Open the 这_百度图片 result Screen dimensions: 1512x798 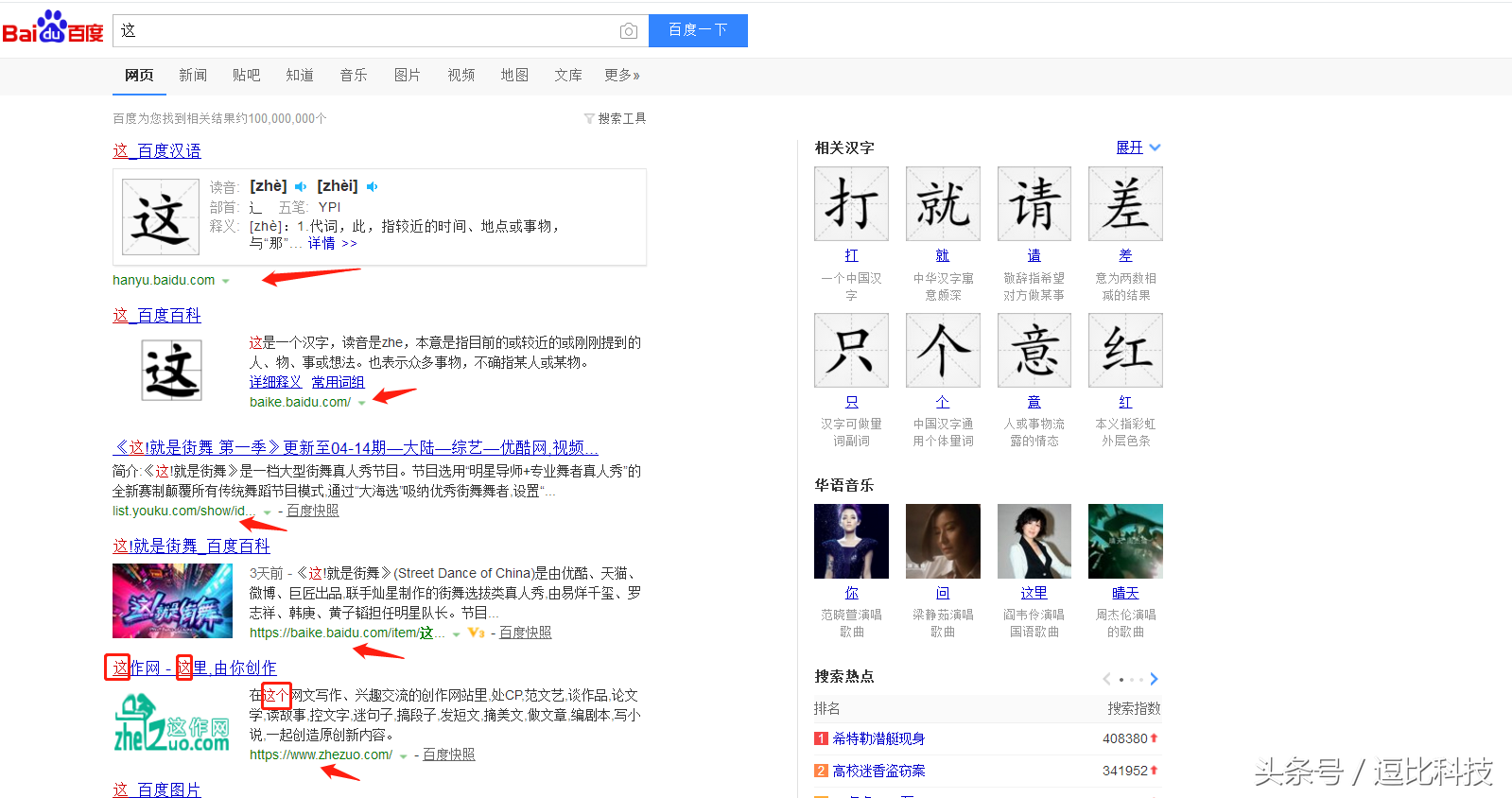click(157, 790)
